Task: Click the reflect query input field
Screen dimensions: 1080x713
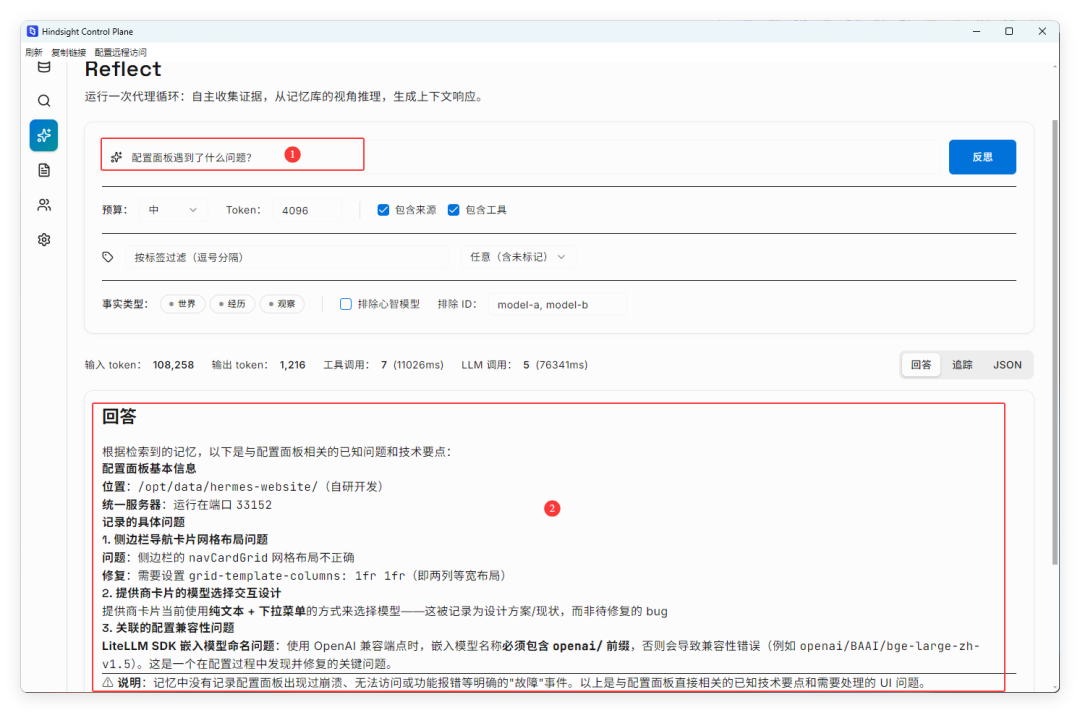Action: tap(523, 157)
